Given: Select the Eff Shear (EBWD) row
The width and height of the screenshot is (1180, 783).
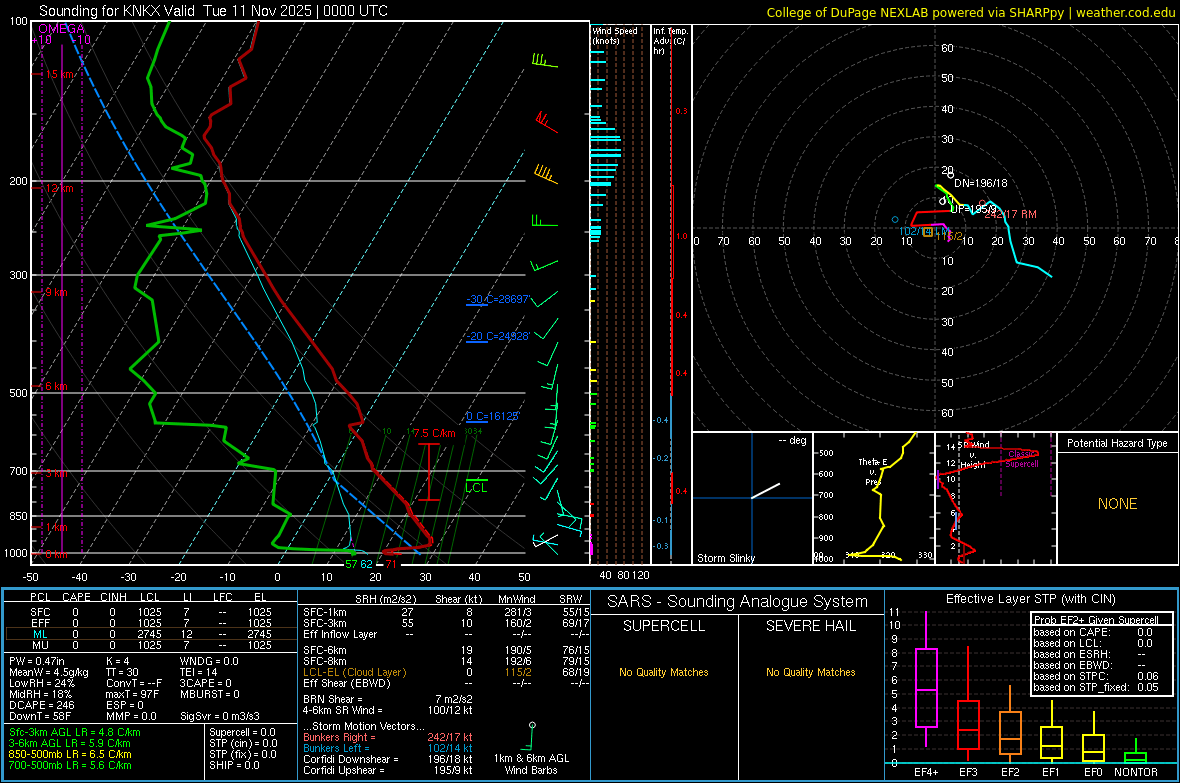Looking at the screenshot, I should [446, 684].
